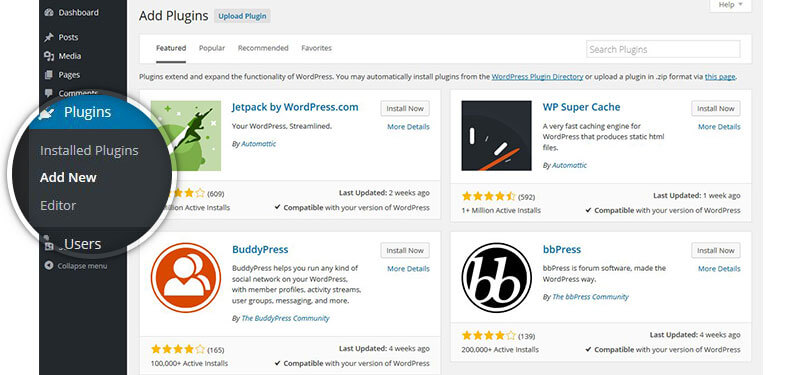Screen dimensions: 800x375
Task: Select Add New in Plugins submenu
Action: tap(68, 178)
